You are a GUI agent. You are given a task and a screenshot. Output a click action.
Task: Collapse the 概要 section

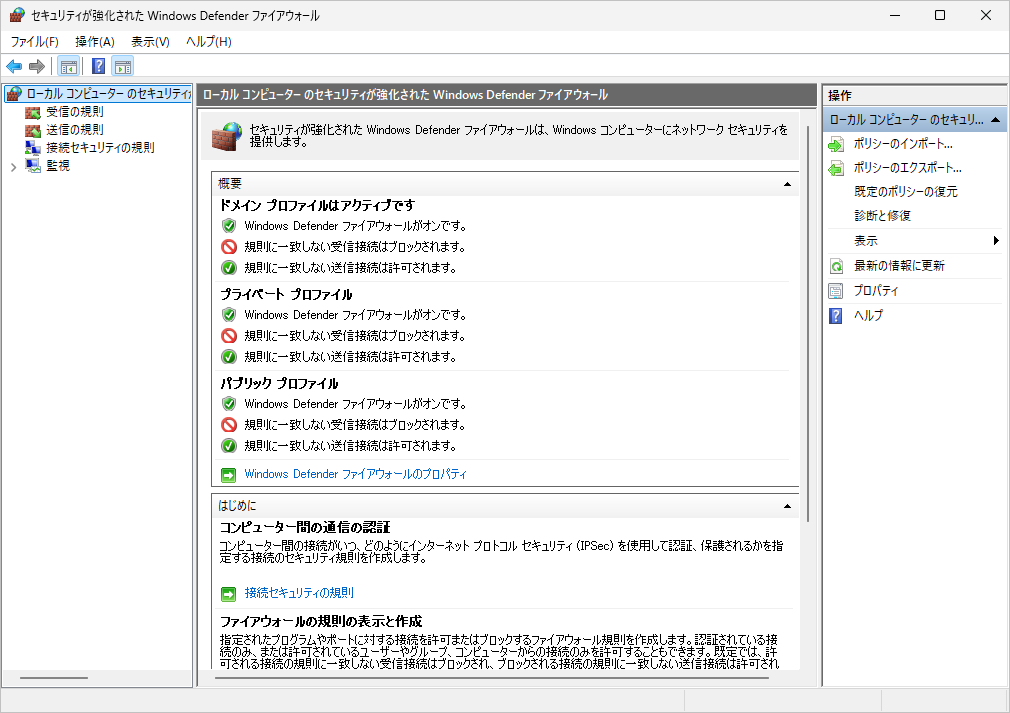point(787,184)
